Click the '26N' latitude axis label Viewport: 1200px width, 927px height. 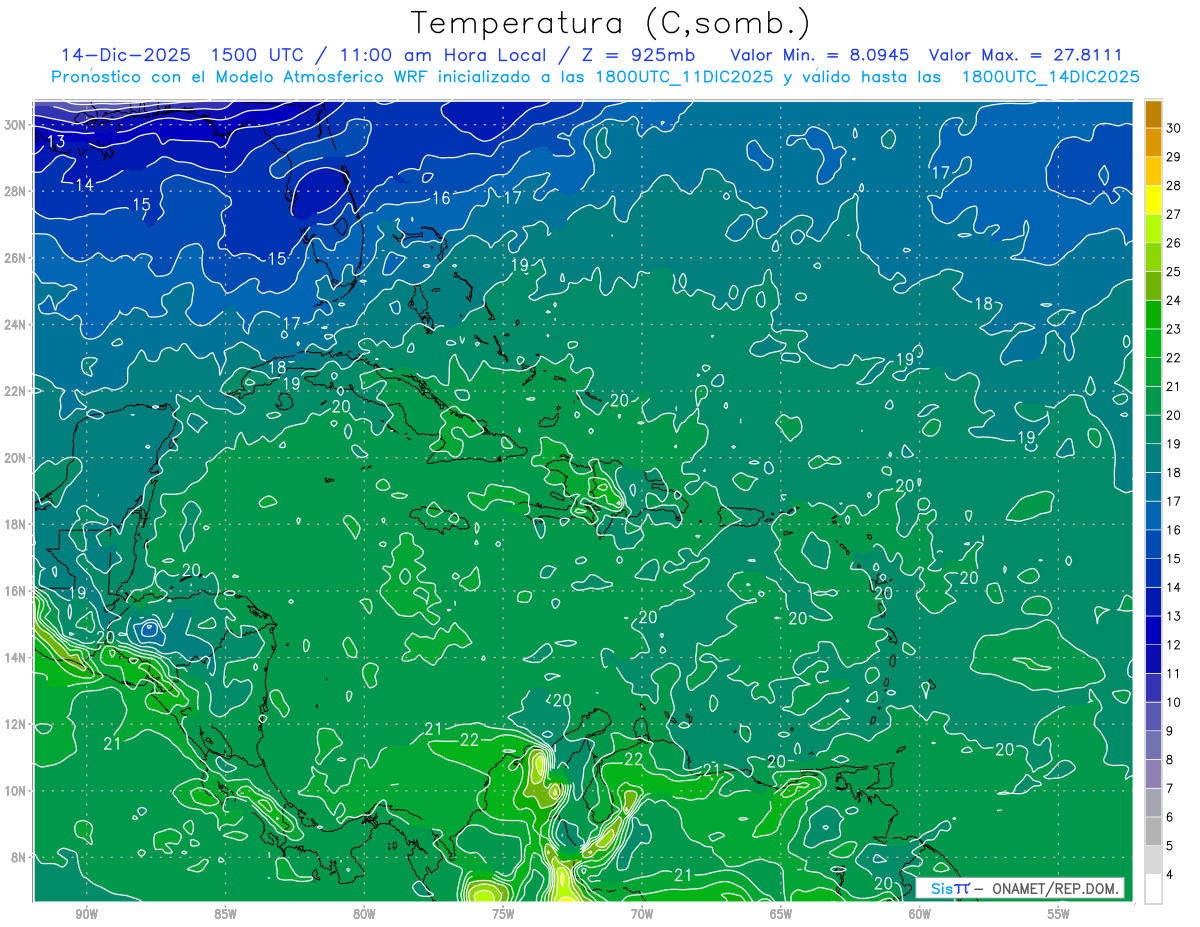coord(15,258)
